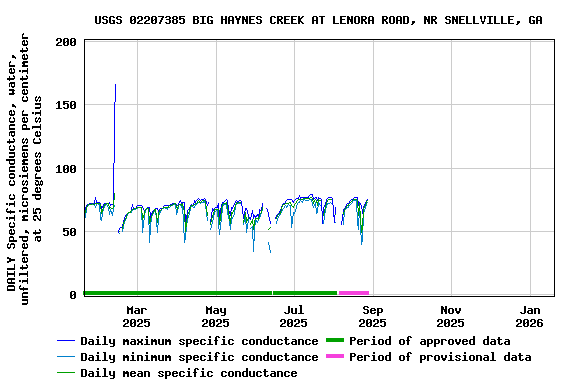Click the 'Jul 2025' x-axis label
Image resolution: width=576 pixels, height=384 pixels.
pyautogui.click(x=294, y=316)
